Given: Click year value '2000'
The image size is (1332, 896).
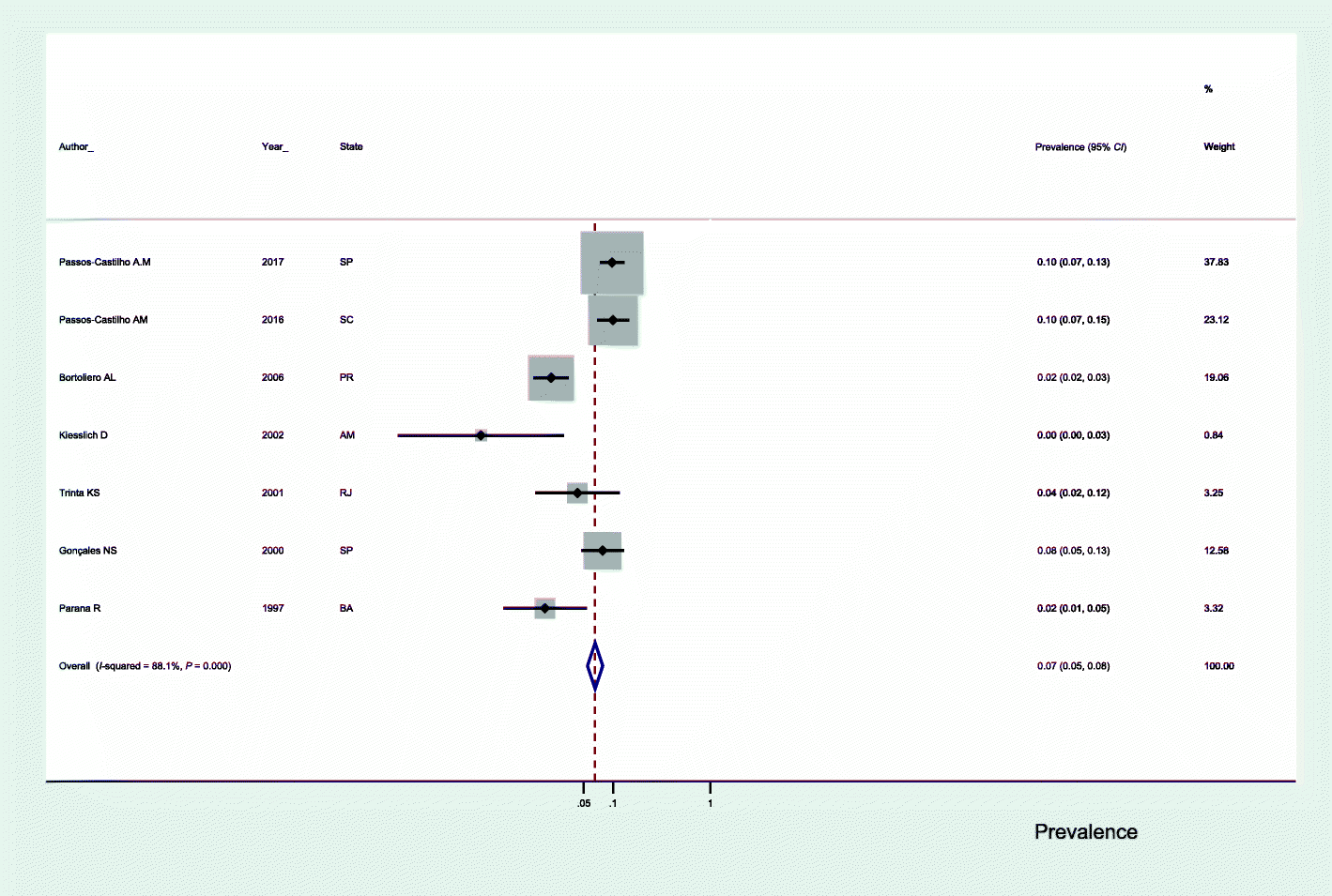Looking at the screenshot, I should [x=272, y=551].
